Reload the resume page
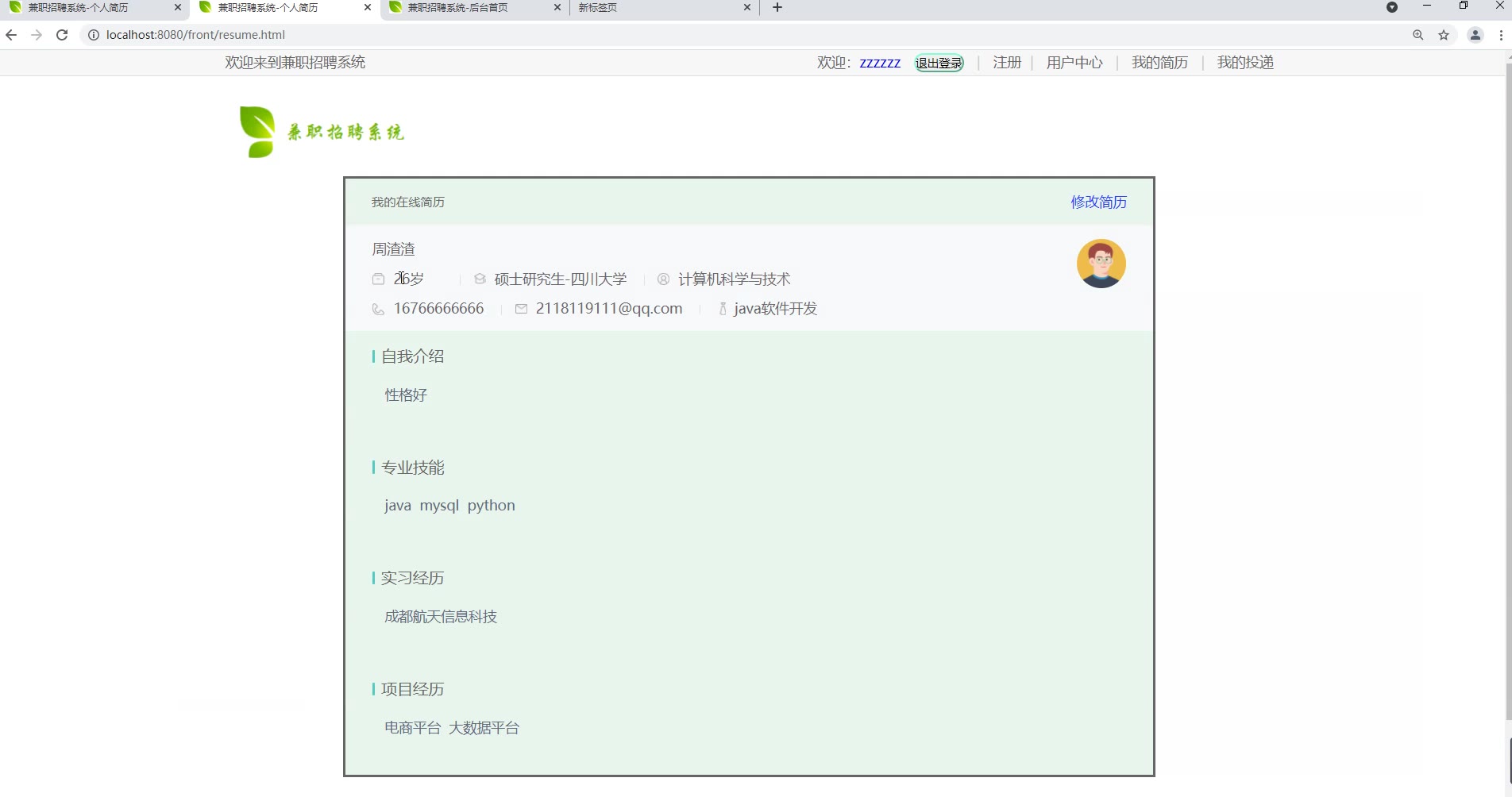 62,35
